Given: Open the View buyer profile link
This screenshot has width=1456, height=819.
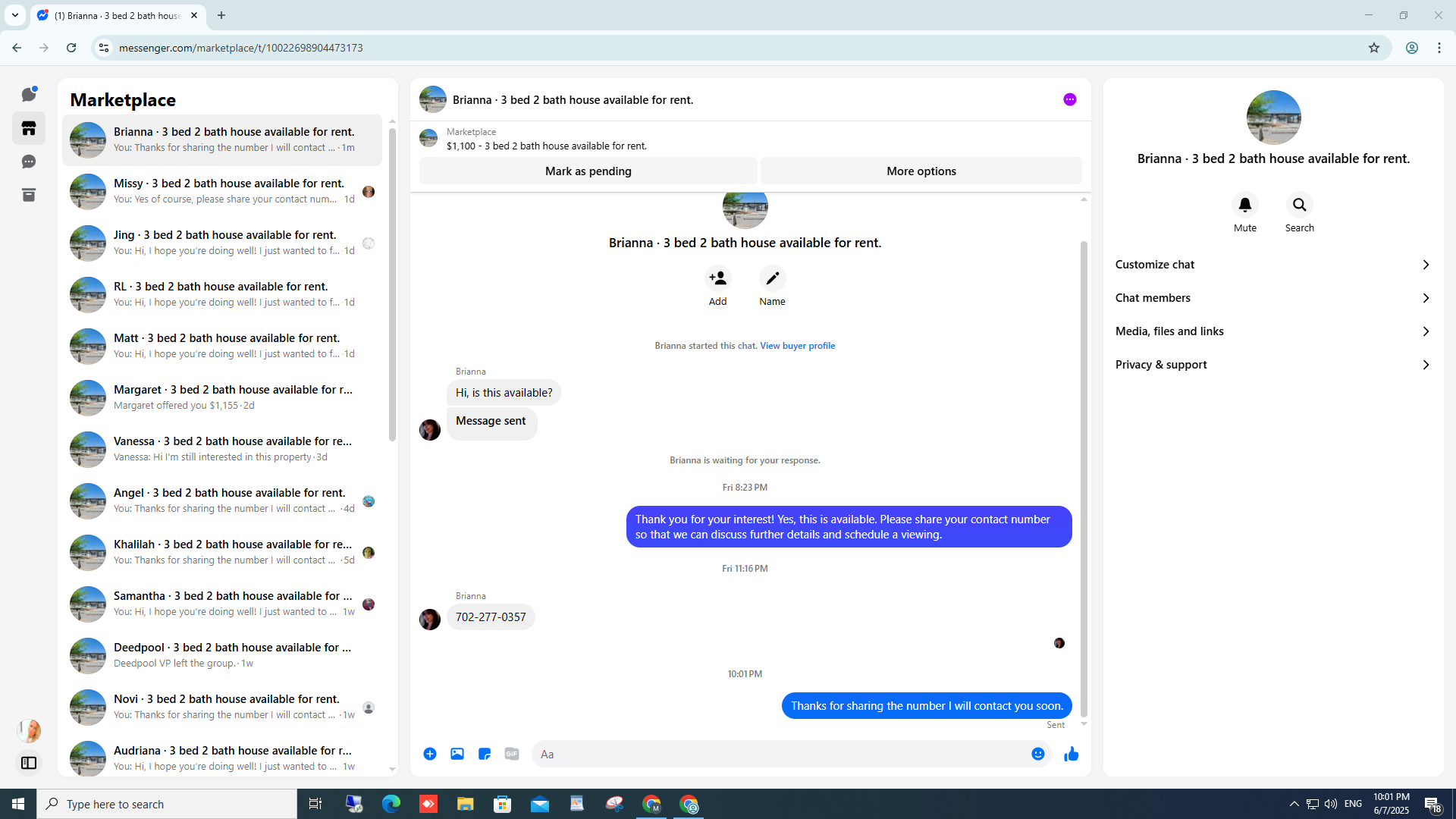Looking at the screenshot, I should pyautogui.click(x=797, y=346).
